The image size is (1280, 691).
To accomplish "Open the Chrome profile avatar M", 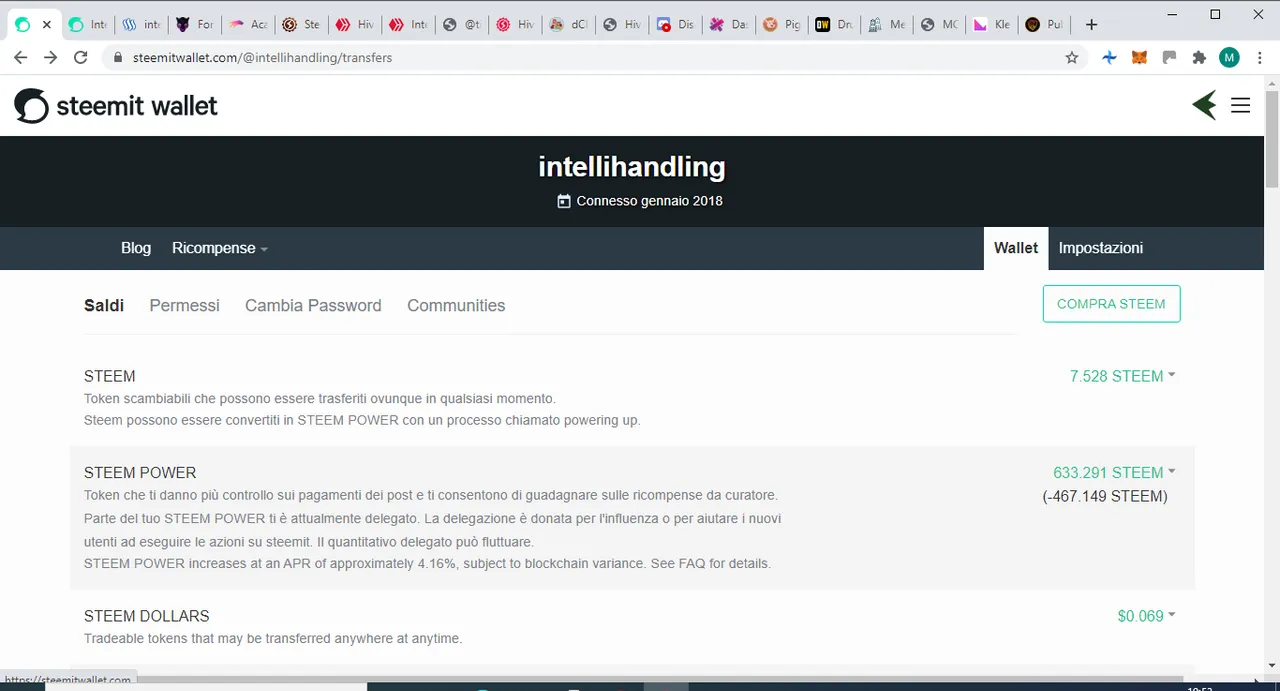I will [x=1229, y=58].
